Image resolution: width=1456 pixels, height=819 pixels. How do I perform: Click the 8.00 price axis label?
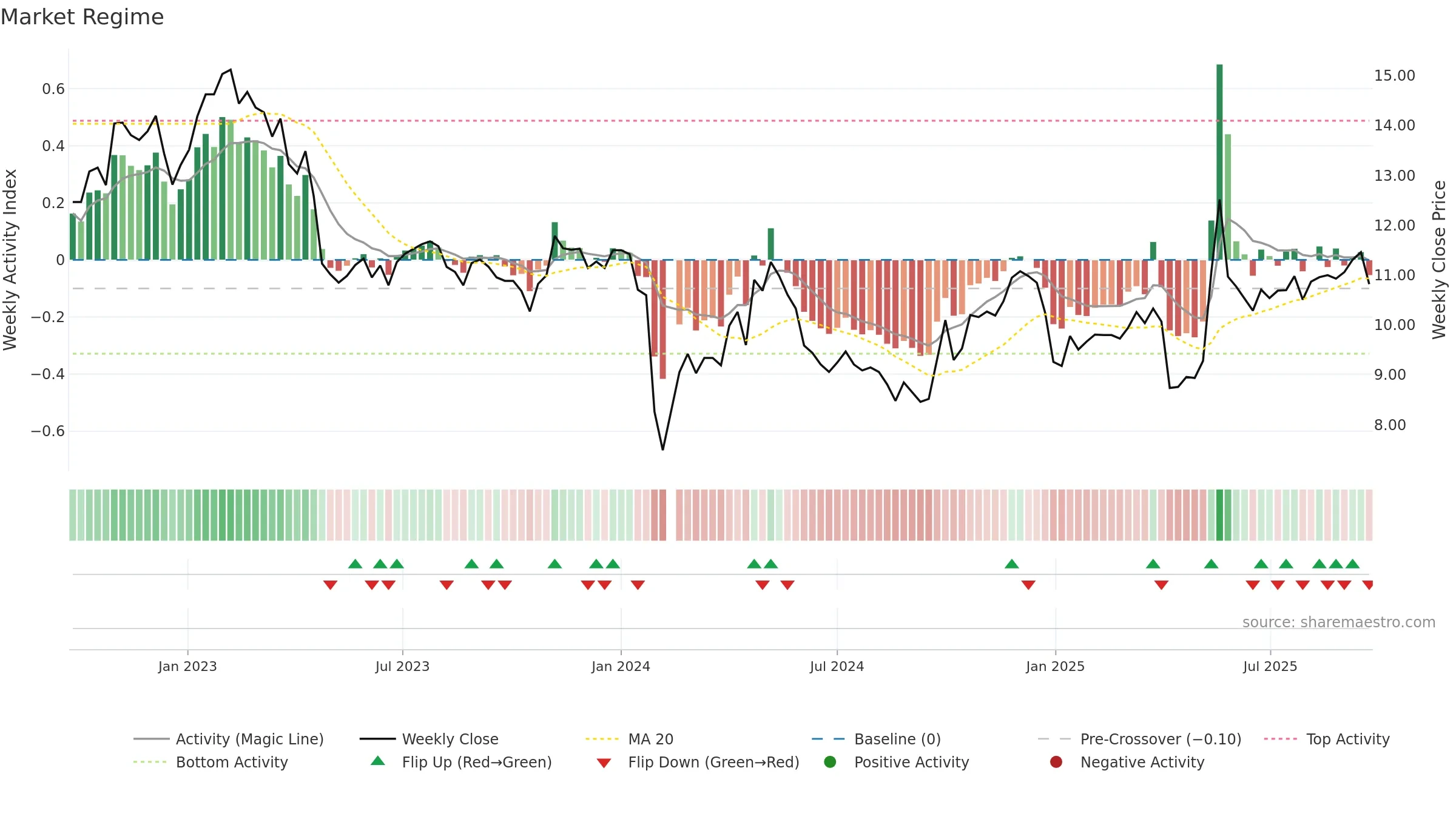(1390, 425)
